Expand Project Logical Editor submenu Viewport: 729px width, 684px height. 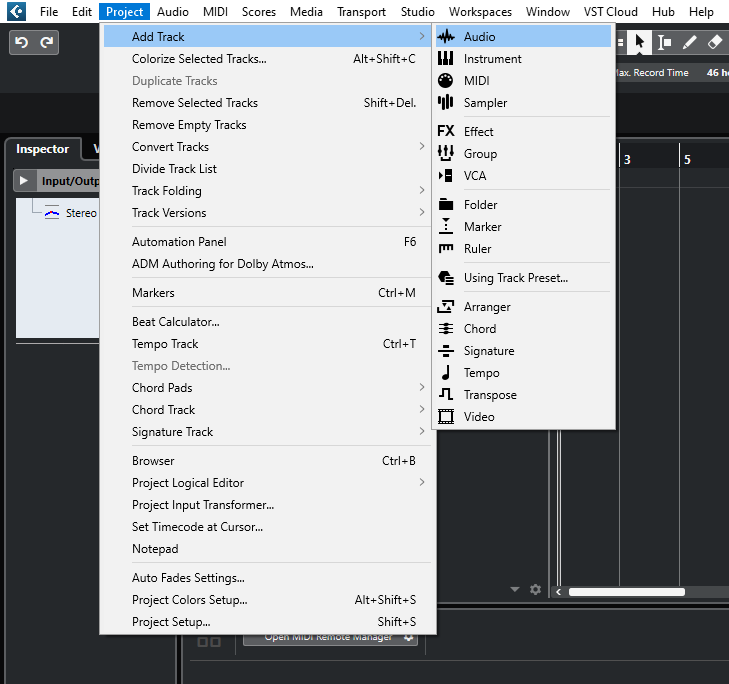coord(422,482)
